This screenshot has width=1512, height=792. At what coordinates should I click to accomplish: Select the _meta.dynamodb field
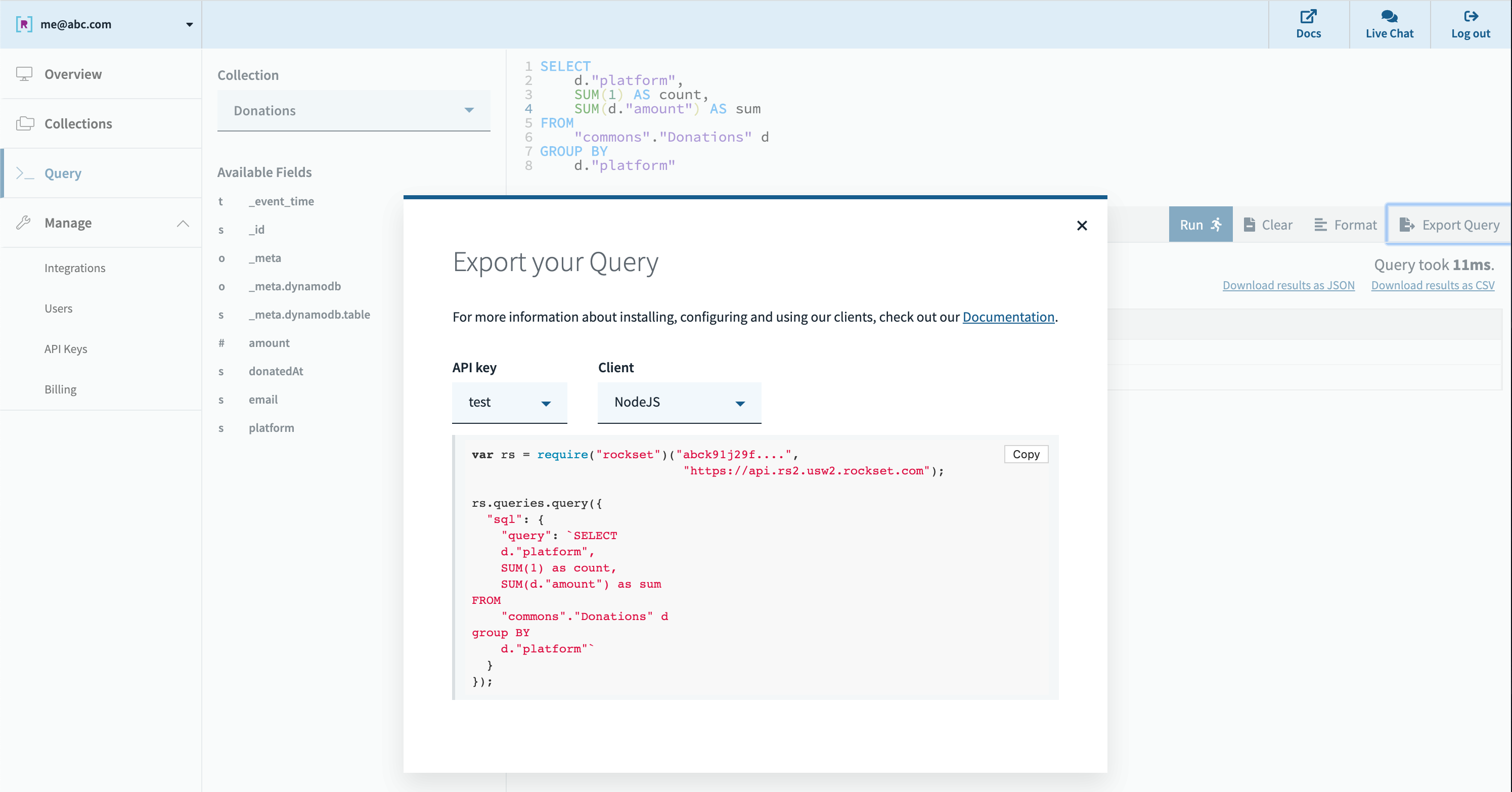click(295, 286)
